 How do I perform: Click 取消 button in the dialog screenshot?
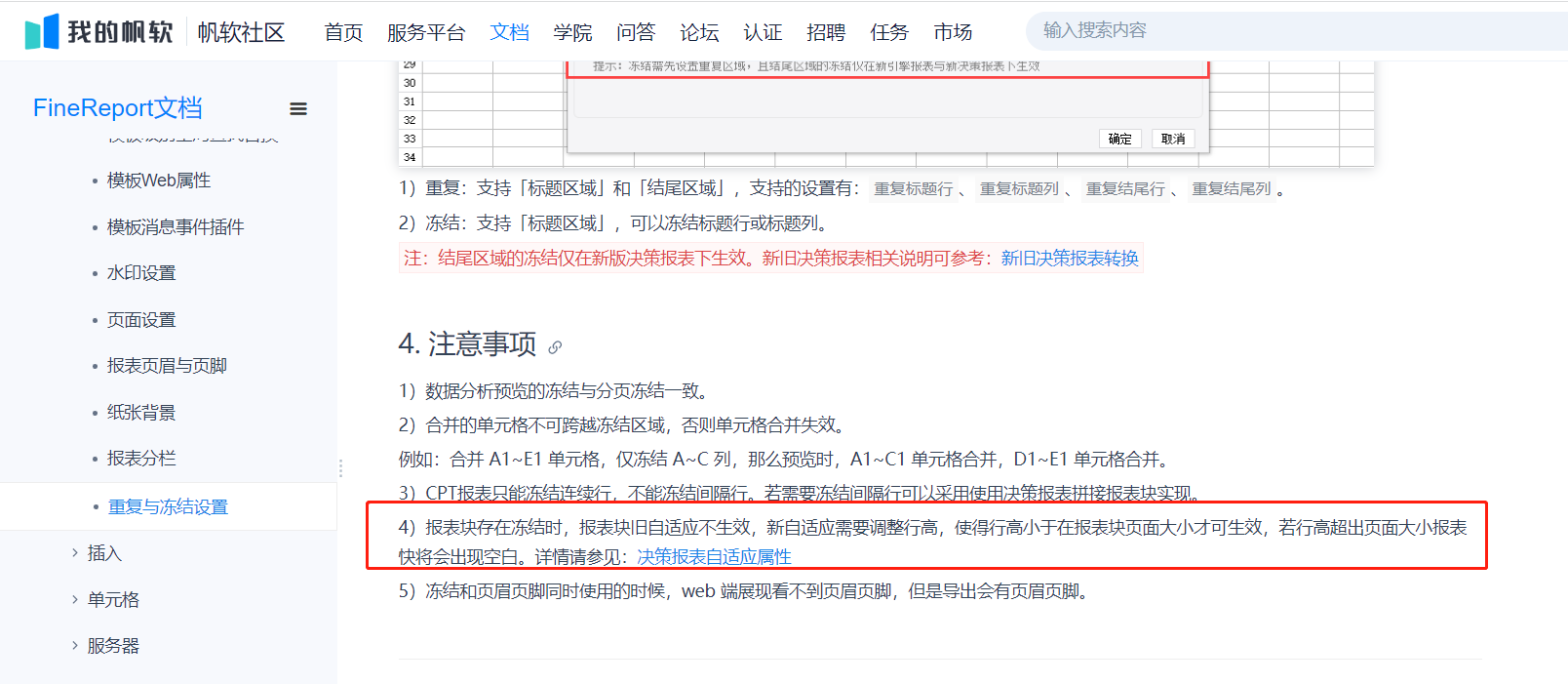(1173, 139)
